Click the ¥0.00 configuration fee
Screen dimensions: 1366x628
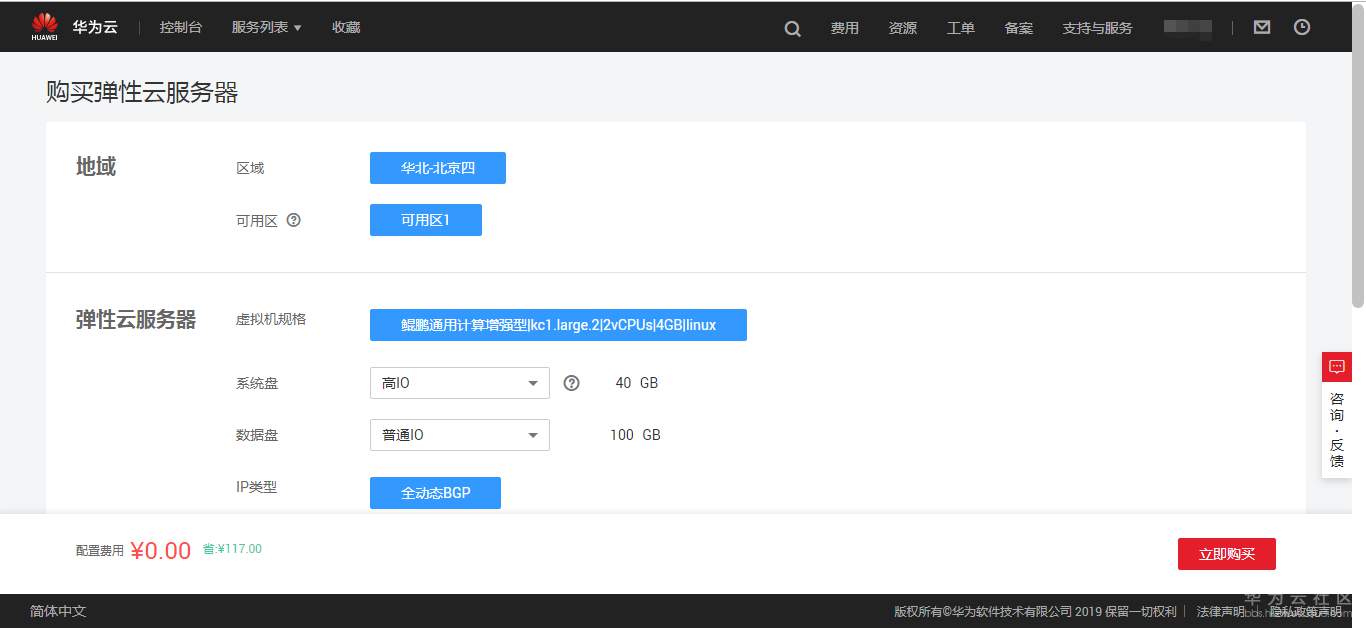160,551
